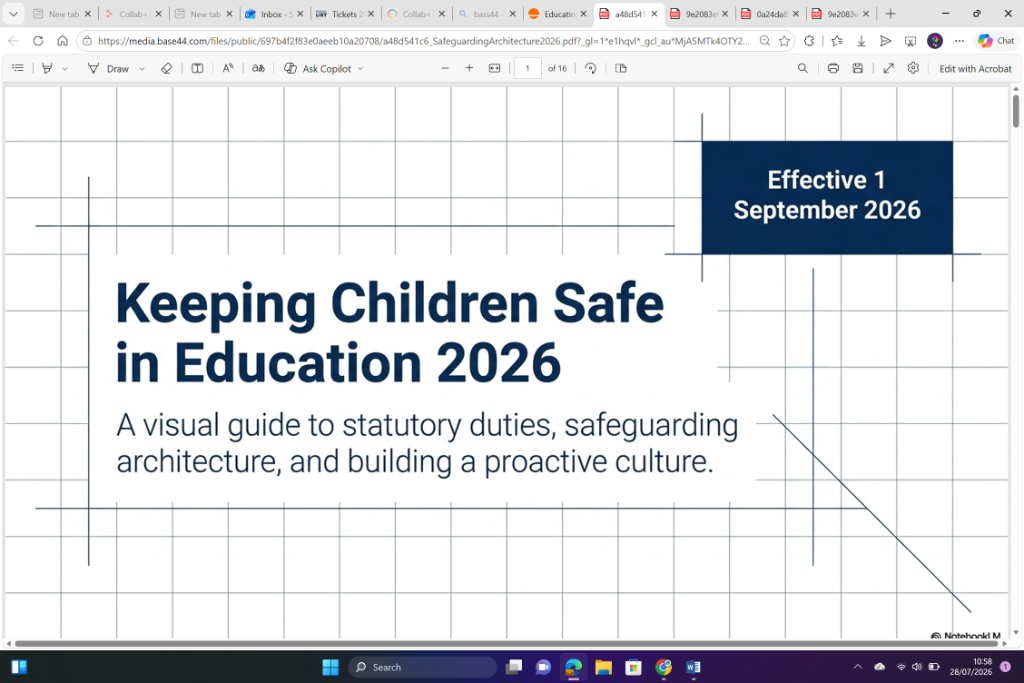Screen dimensions: 1024x683
Task: Click the taskbar Search box
Action: (423, 667)
